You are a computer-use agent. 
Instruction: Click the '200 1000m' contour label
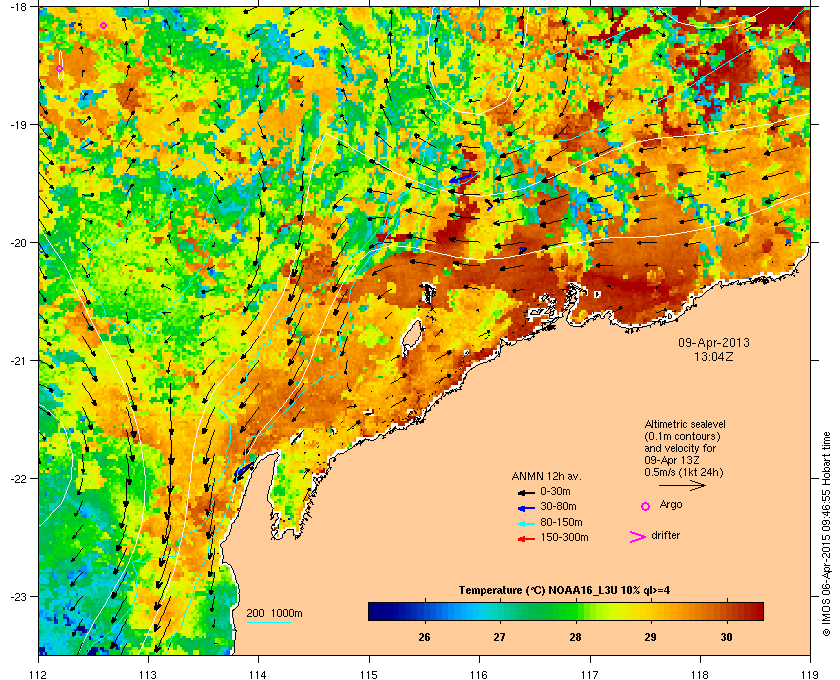(274, 614)
